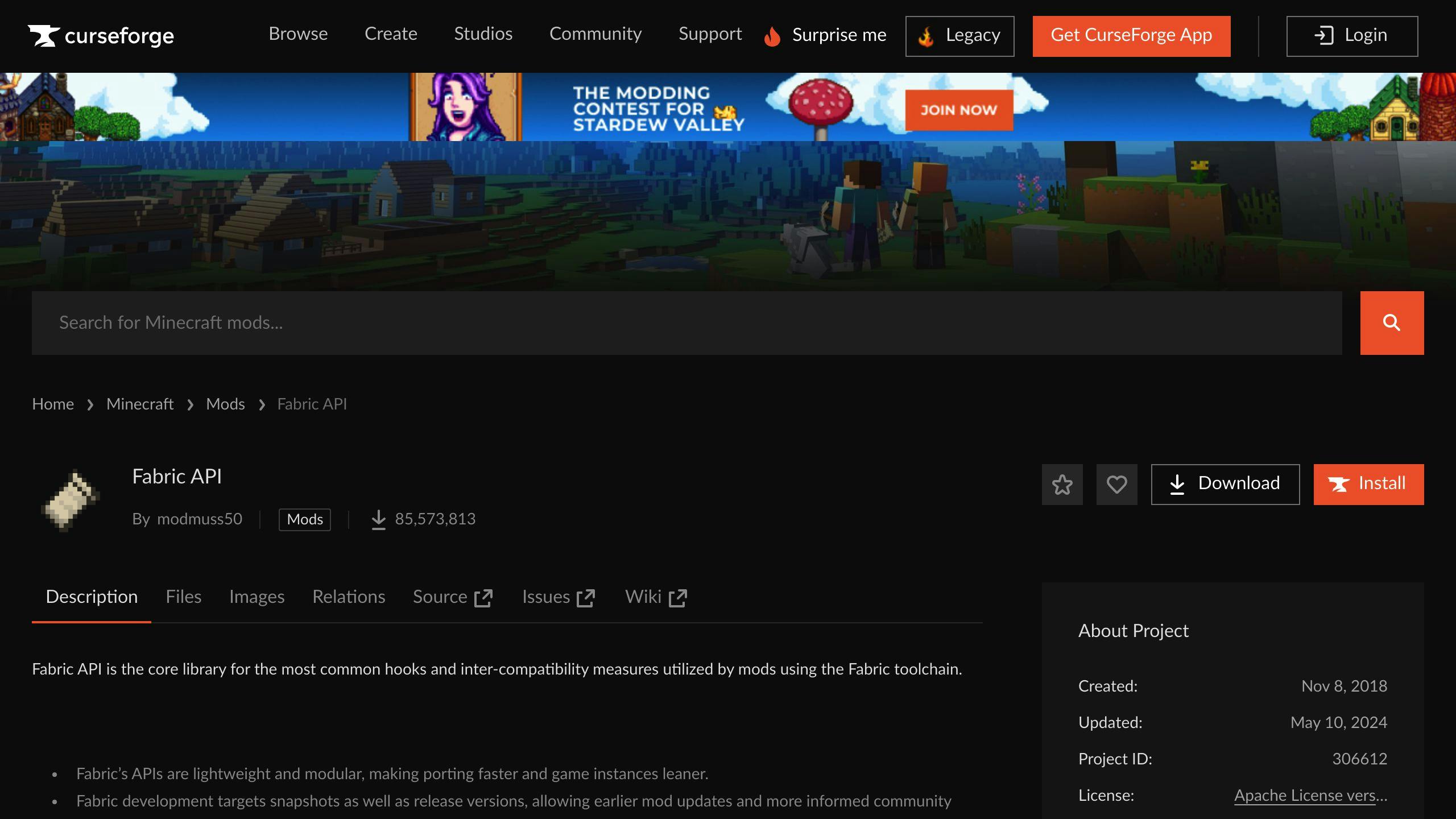
Task: Click the star follow icon
Action: click(1062, 485)
